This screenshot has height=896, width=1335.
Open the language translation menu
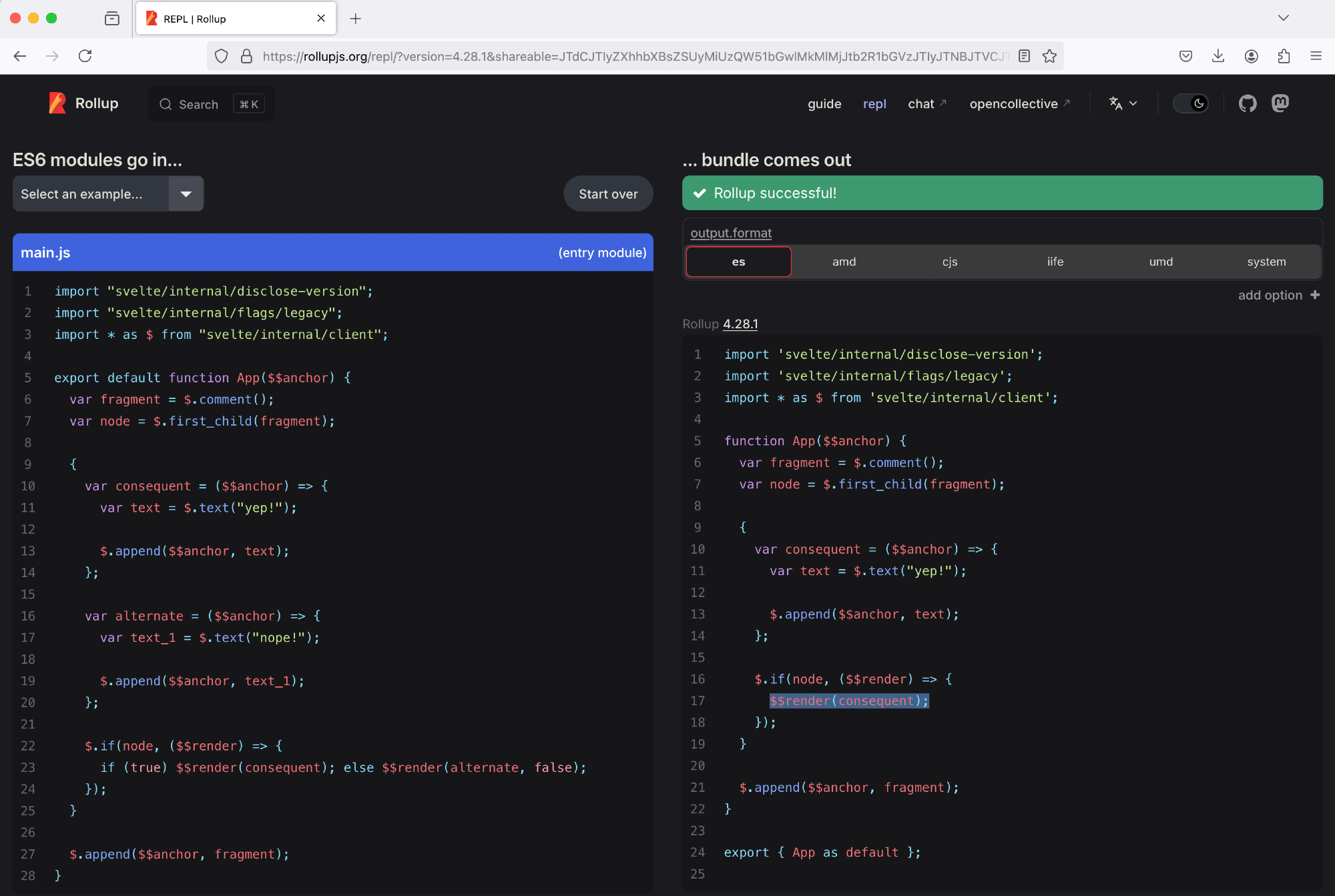click(1123, 103)
